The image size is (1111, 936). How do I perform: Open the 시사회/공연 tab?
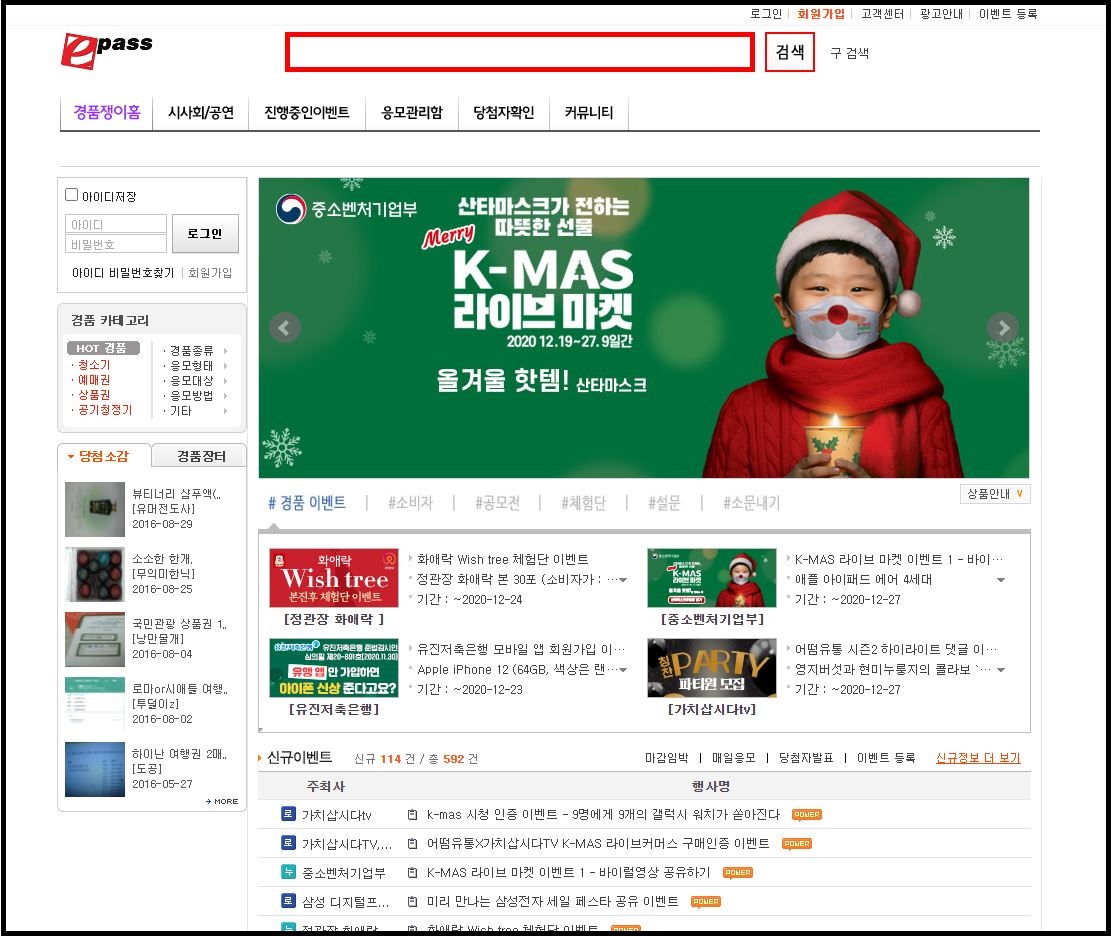point(201,113)
